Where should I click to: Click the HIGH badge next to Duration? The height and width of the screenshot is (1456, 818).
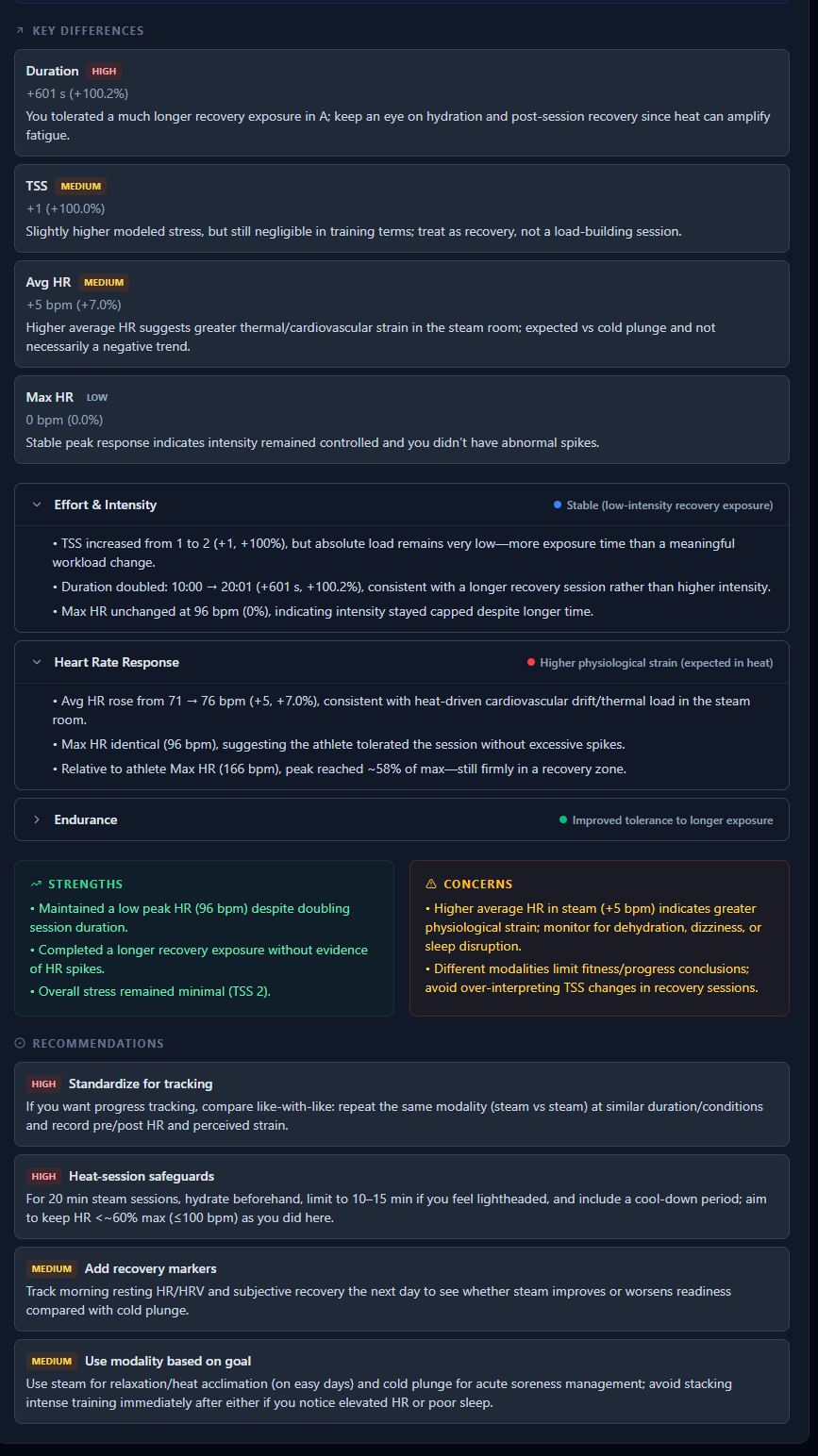(x=104, y=71)
